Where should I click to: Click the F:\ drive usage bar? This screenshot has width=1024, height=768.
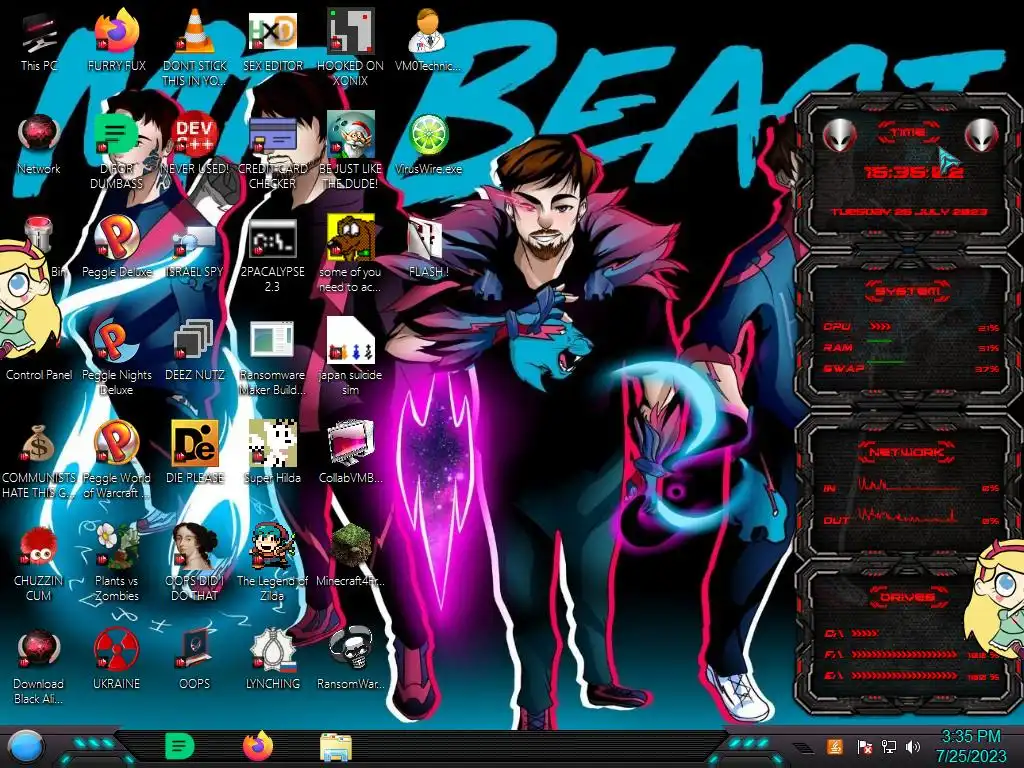(x=904, y=654)
